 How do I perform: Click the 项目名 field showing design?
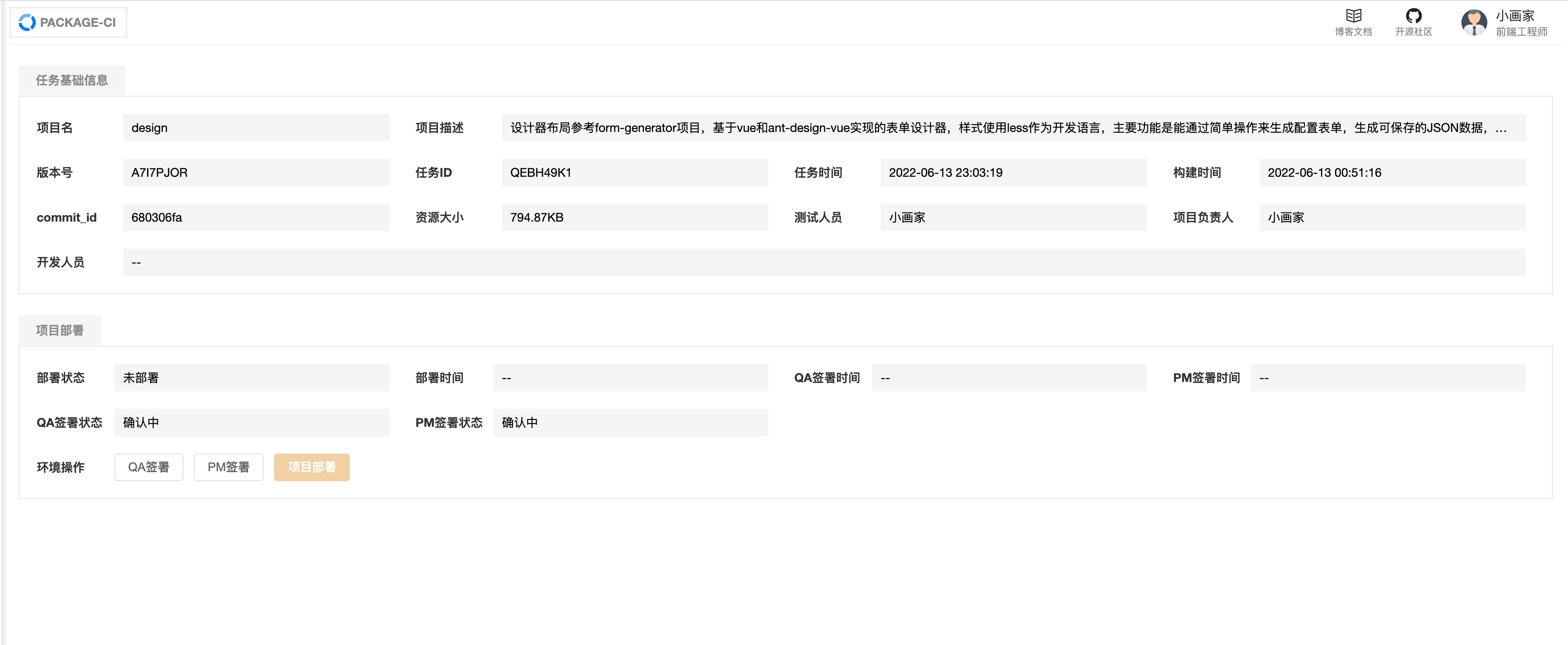pos(255,128)
